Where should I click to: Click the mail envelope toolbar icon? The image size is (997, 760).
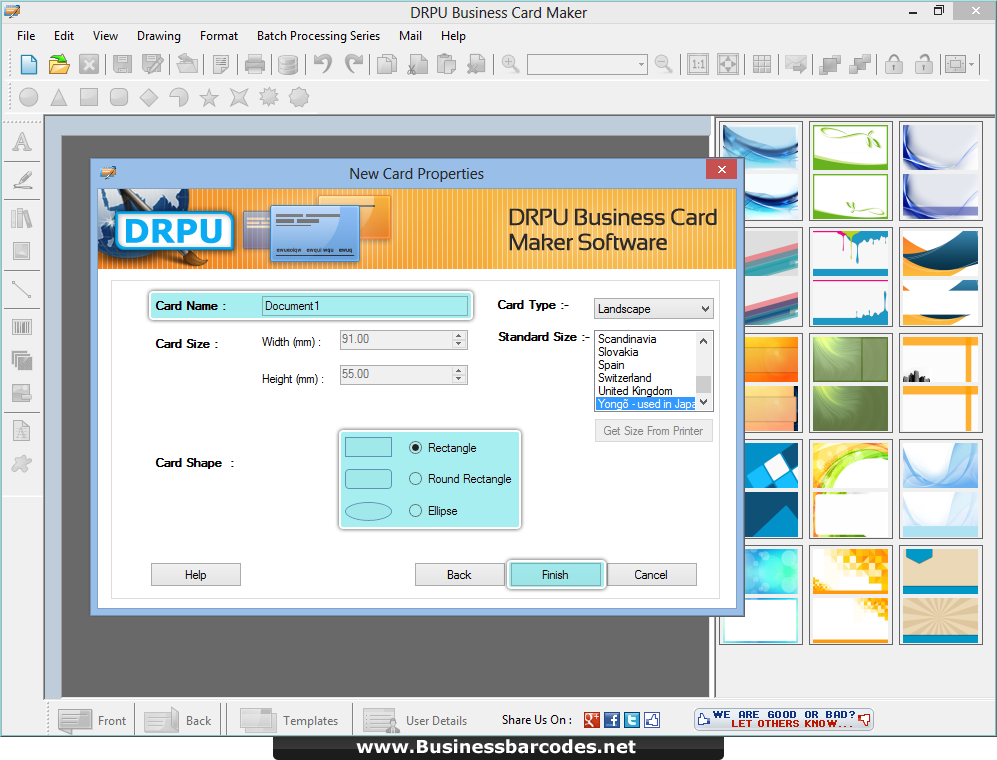(795, 64)
